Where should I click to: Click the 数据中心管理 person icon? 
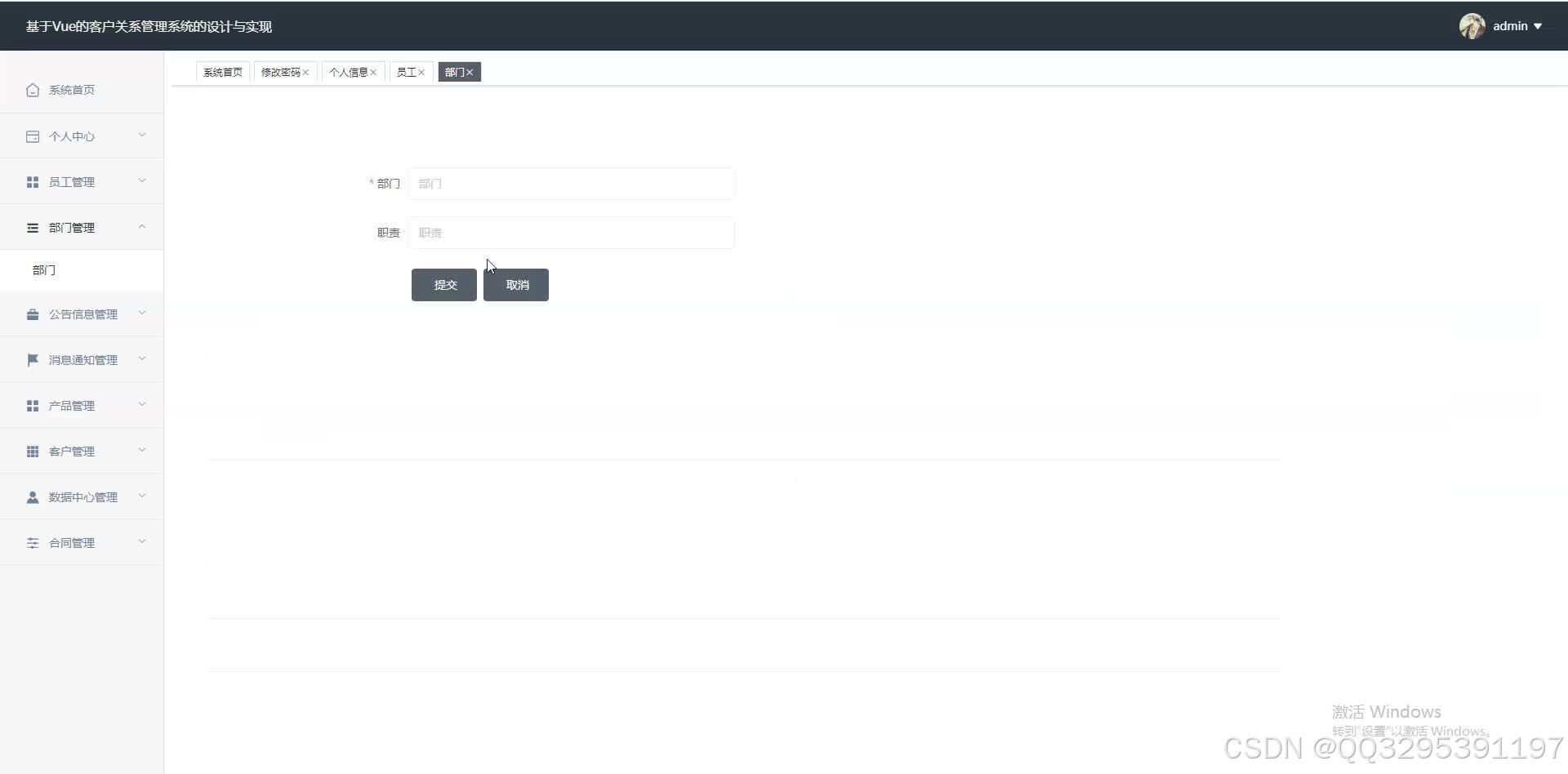coord(33,496)
